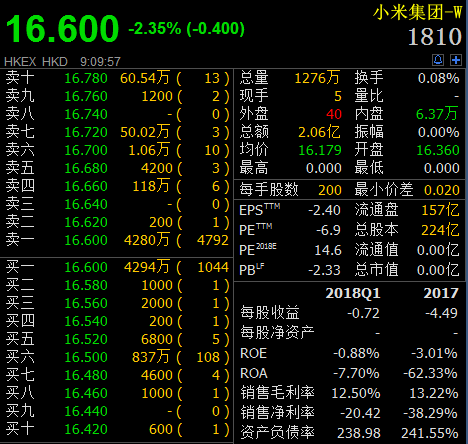
Task: Select the 2017 column header
Action: click(441, 293)
